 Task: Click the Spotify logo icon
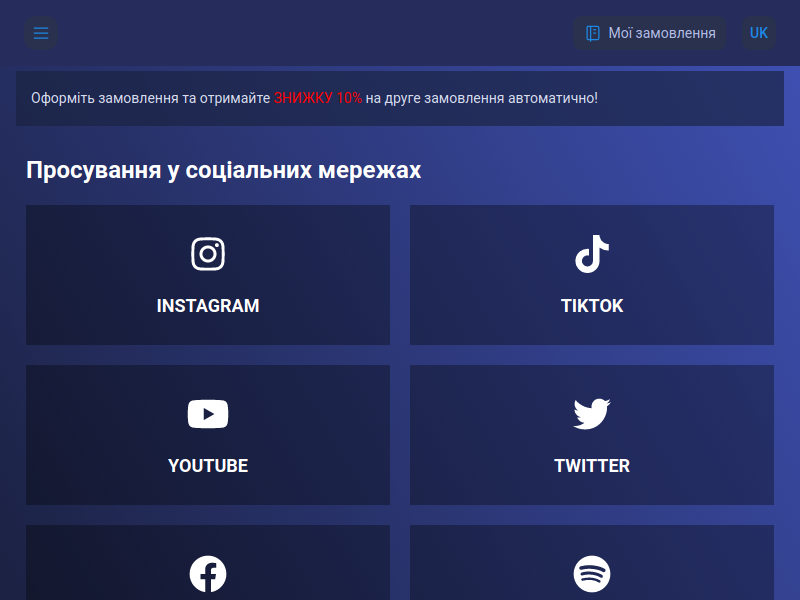pos(592,574)
